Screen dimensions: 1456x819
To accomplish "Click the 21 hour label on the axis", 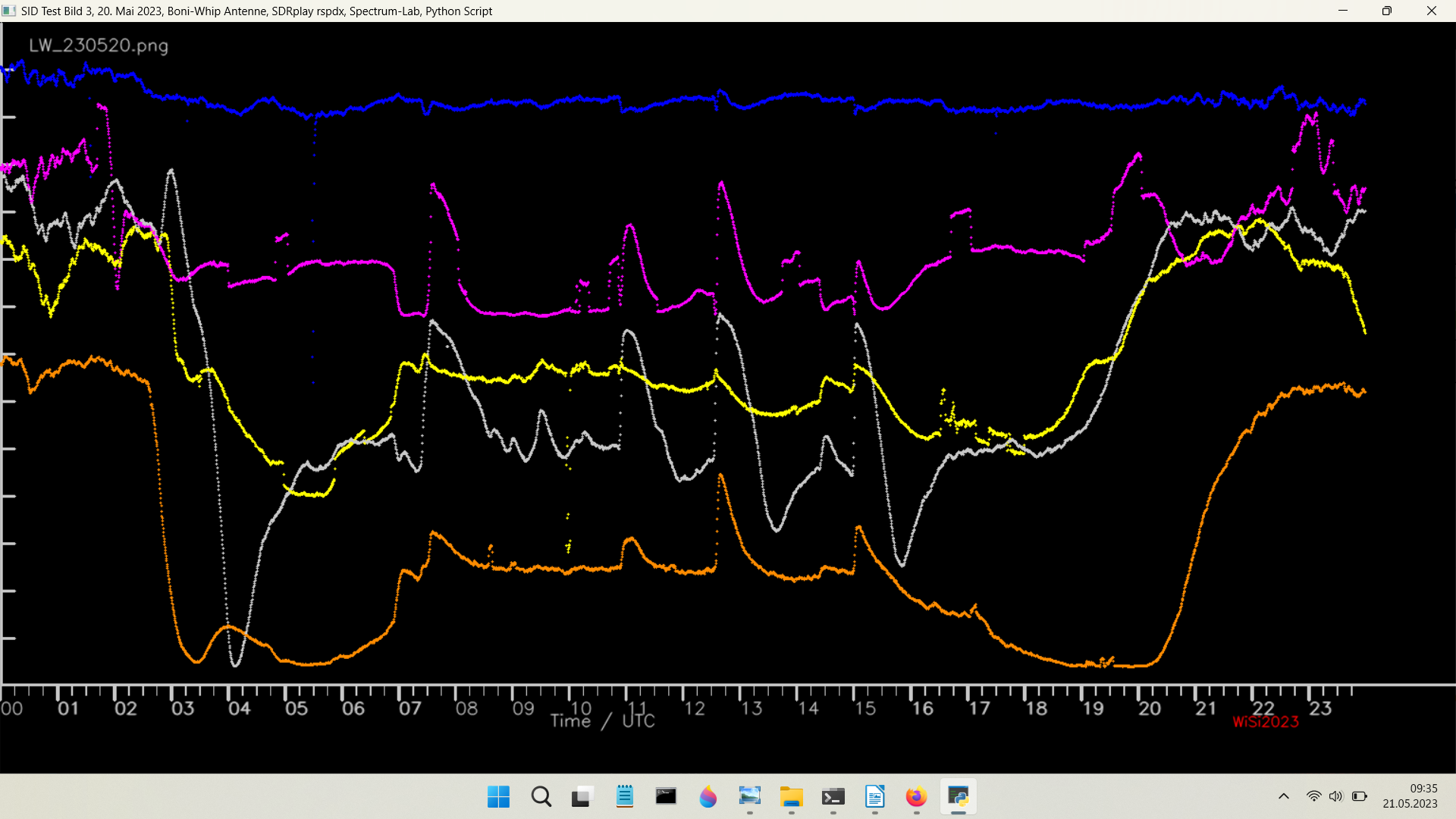I will click(1207, 708).
